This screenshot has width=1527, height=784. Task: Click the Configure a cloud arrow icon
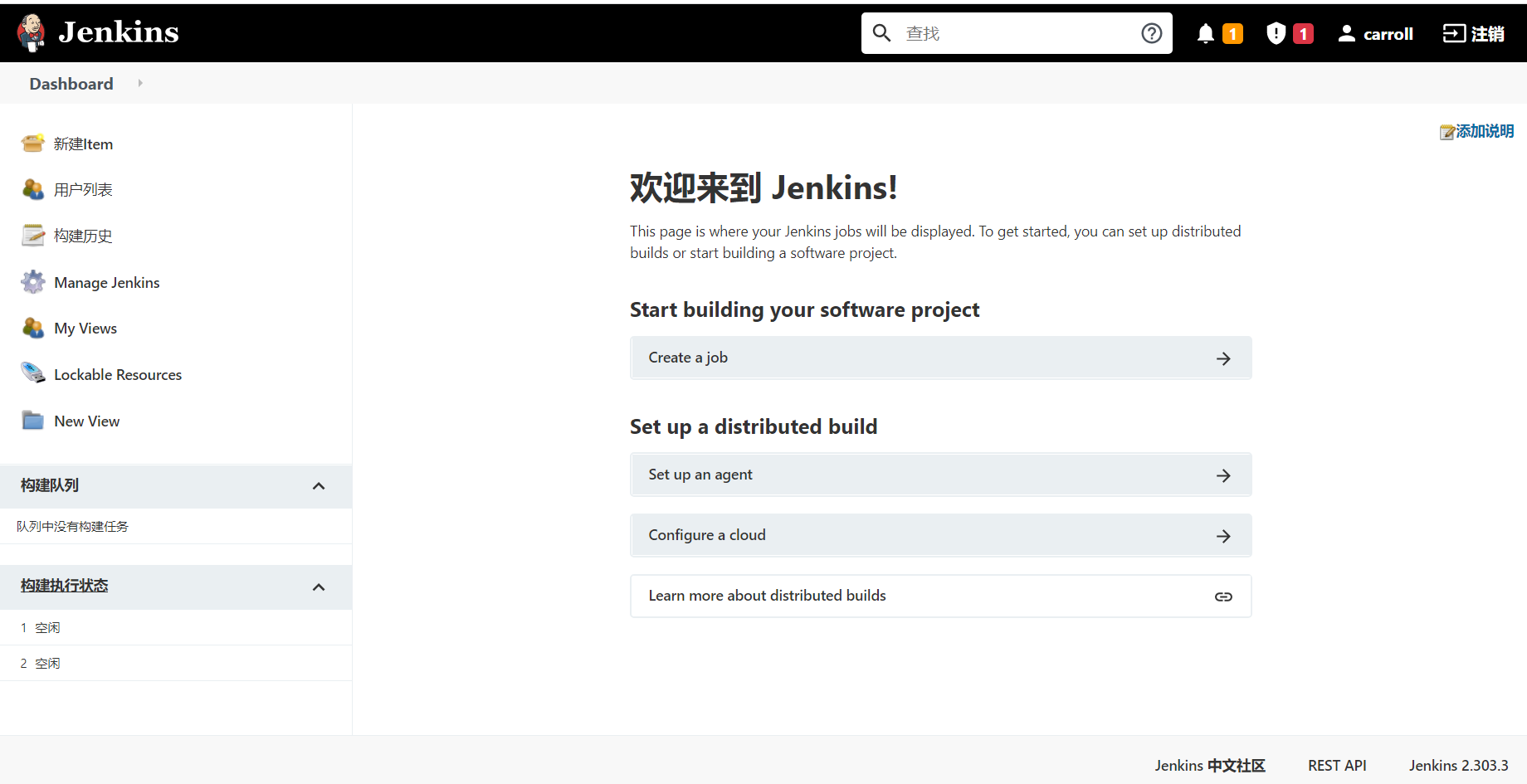pyautogui.click(x=1223, y=536)
